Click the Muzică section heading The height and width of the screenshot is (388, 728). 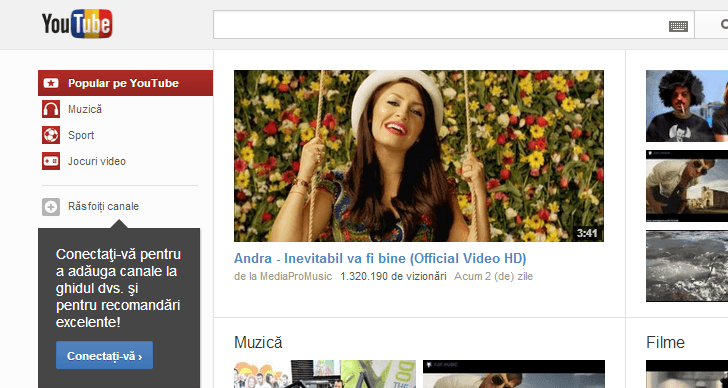[258, 343]
